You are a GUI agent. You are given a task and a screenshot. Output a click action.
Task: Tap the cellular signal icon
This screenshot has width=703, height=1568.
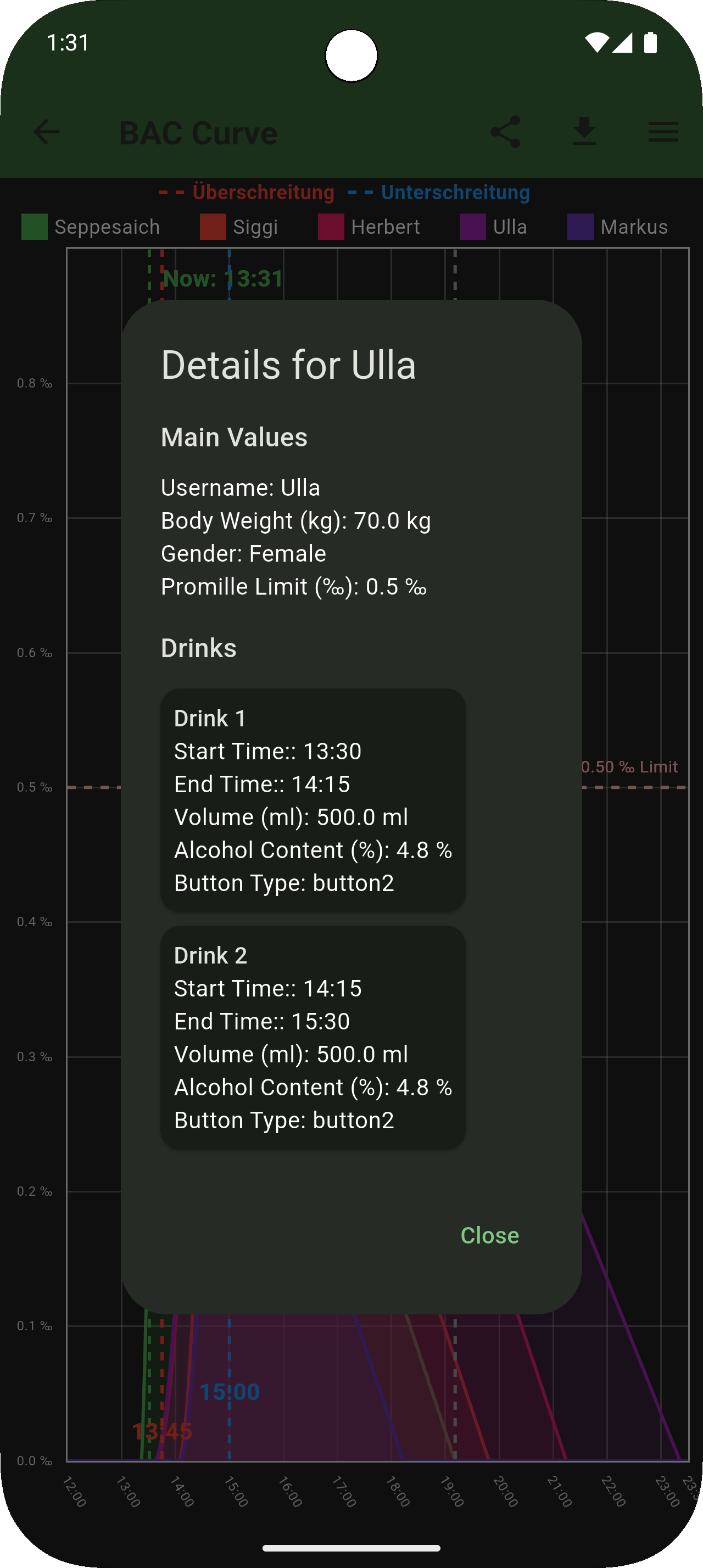coord(623,43)
